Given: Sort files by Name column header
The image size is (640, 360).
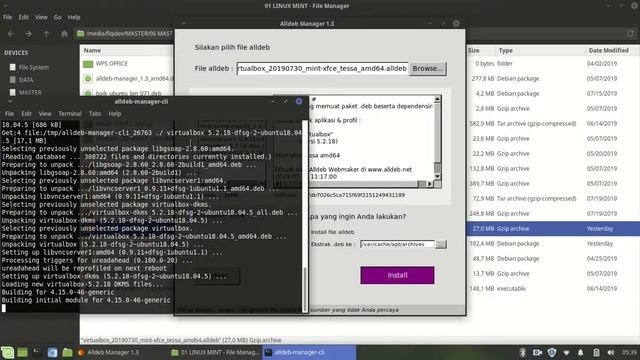Looking at the screenshot, I should pos(92,50).
